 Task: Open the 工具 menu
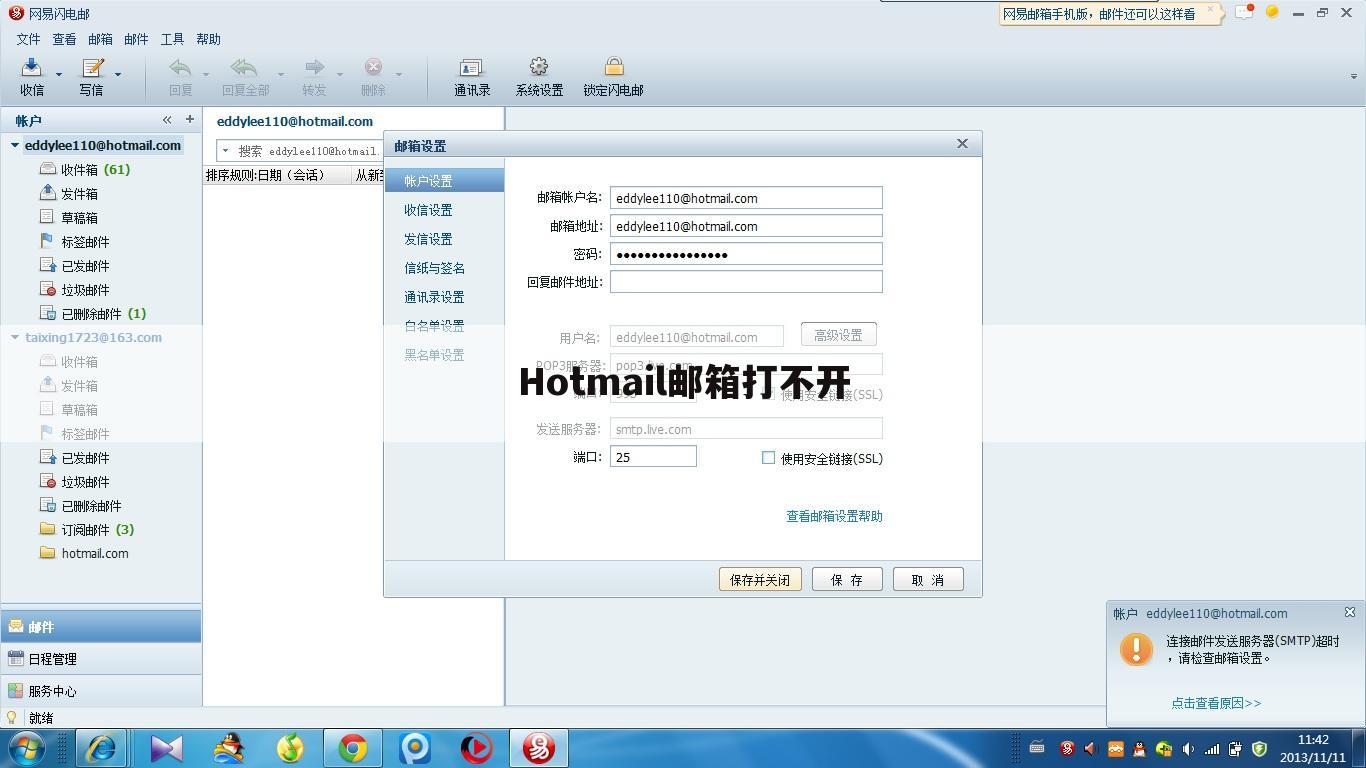[172, 39]
